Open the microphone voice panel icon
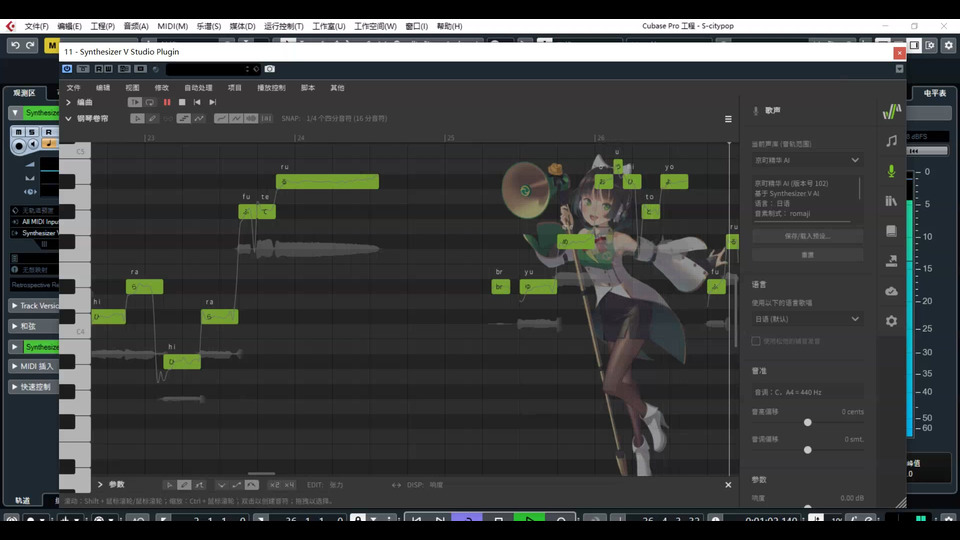The height and width of the screenshot is (540, 960). coord(891,171)
